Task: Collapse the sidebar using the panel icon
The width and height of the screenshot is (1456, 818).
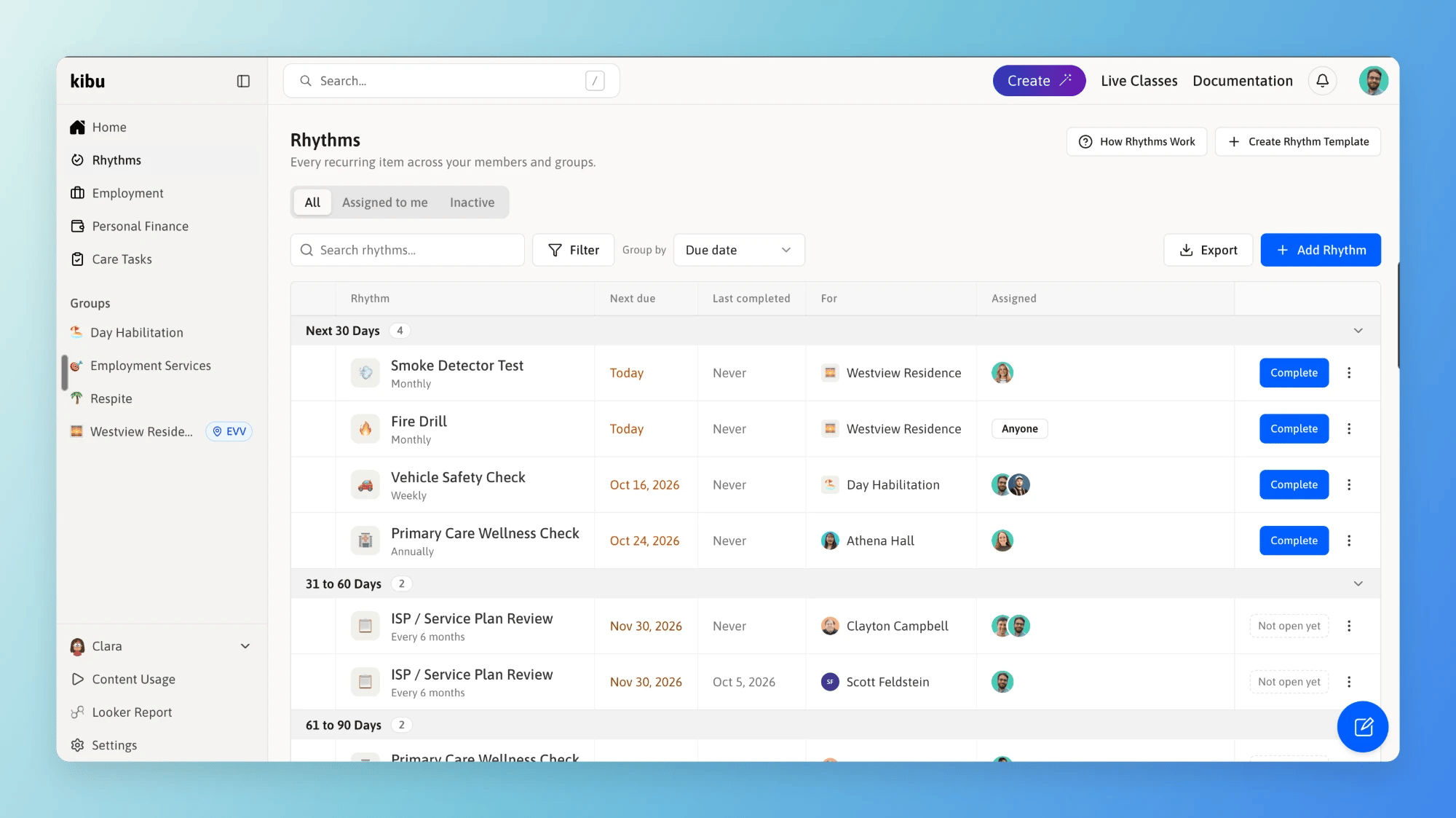Action: coord(243,81)
